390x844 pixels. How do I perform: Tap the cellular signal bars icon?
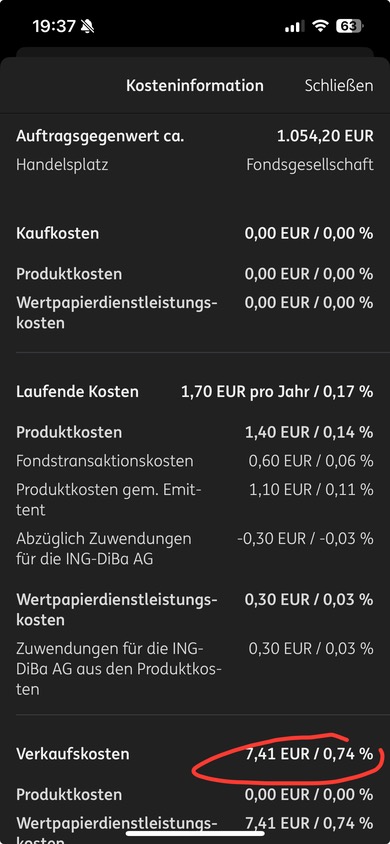tap(294, 26)
